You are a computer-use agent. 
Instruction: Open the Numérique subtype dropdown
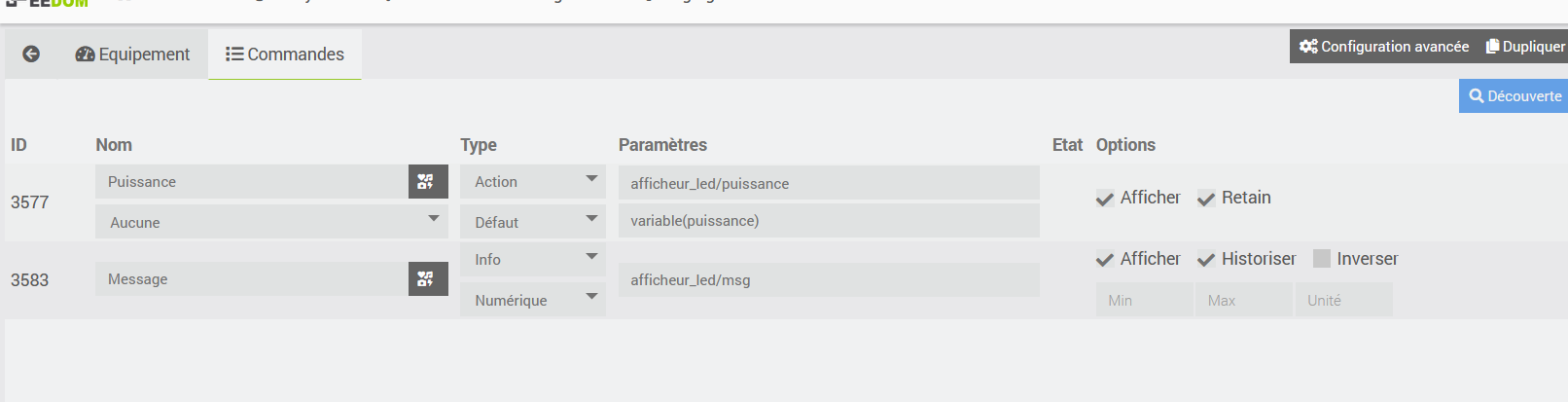click(532, 300)
